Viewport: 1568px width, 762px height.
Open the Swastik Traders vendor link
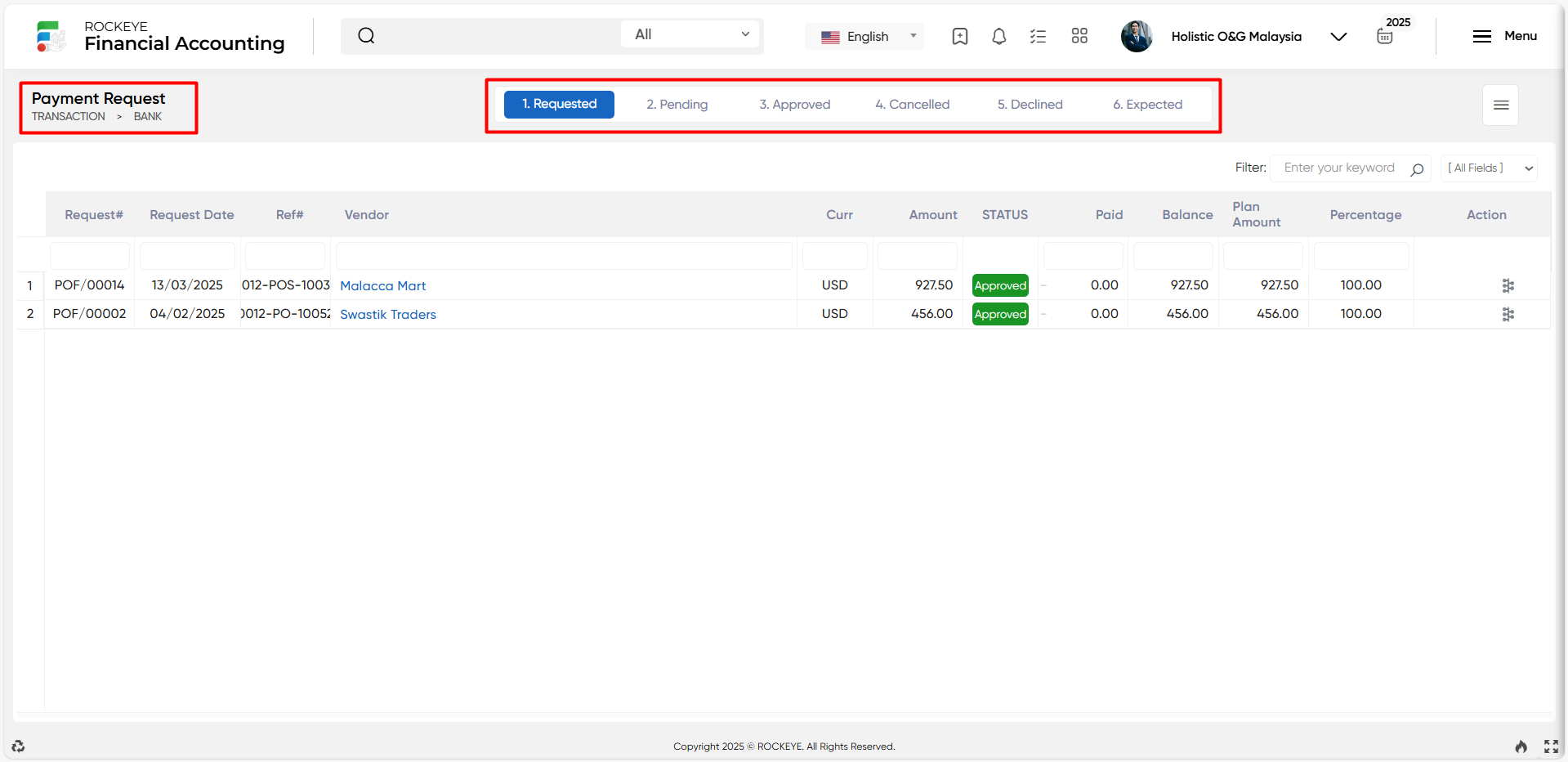click(x=388, y=314)
